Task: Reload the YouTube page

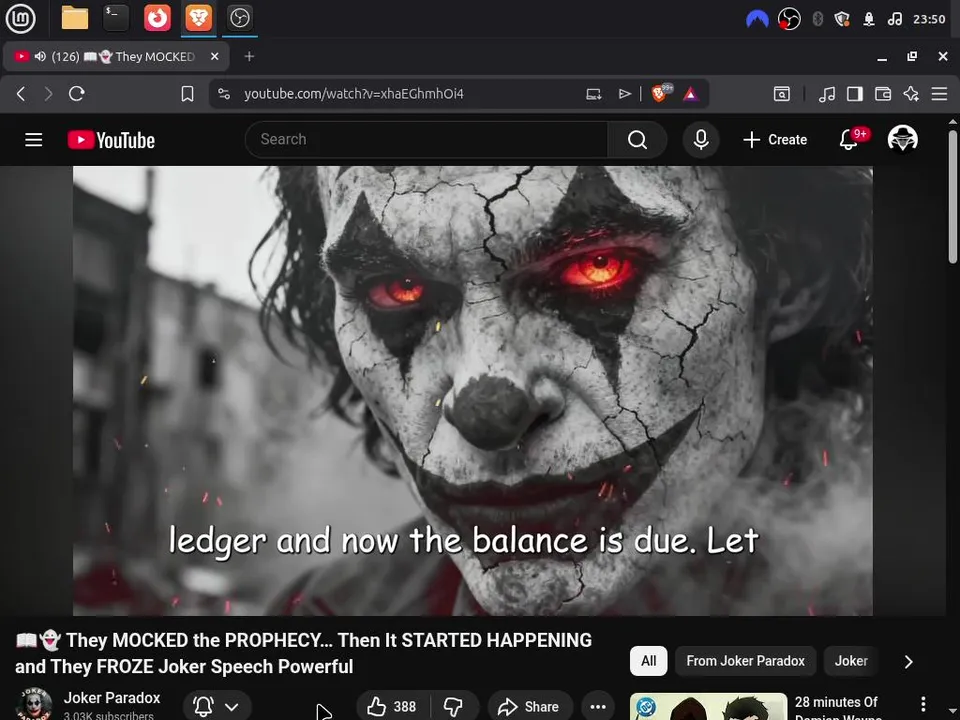Action: pos(77,94)
